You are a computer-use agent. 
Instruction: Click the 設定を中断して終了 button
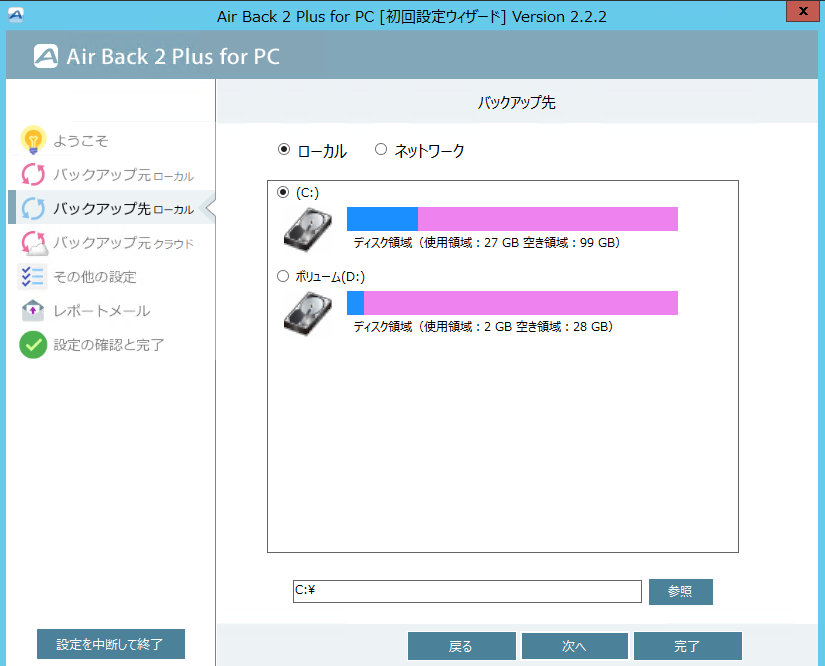[110, 644]
